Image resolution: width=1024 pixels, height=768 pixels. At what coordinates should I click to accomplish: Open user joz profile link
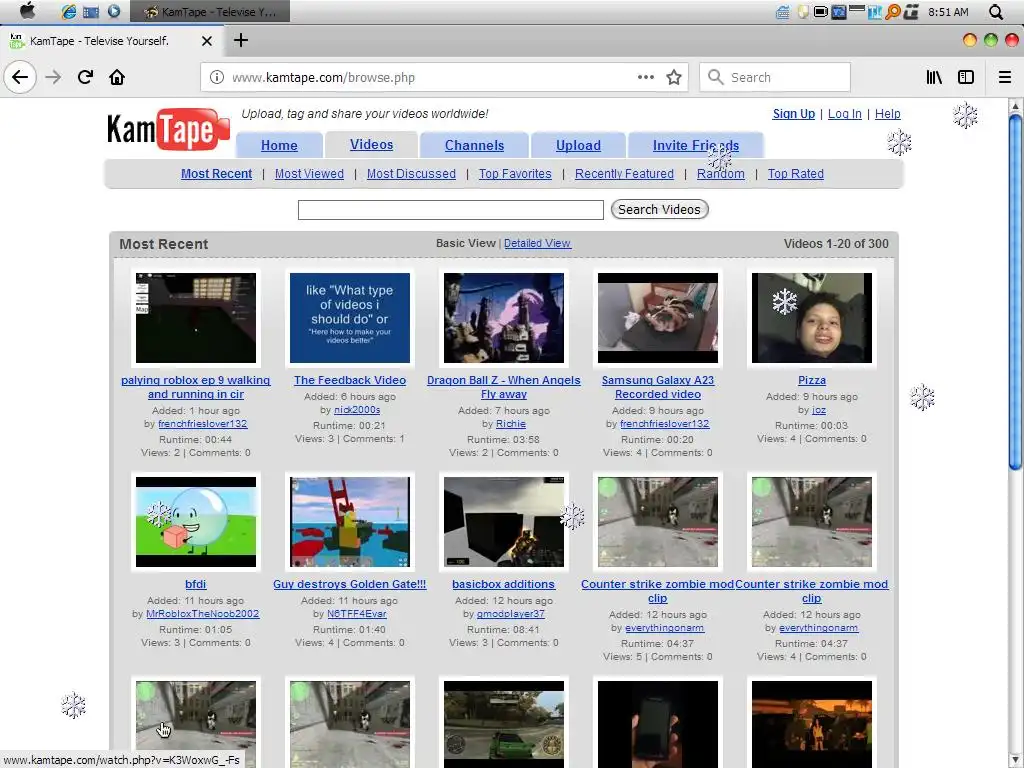click(x=819, y=410)
